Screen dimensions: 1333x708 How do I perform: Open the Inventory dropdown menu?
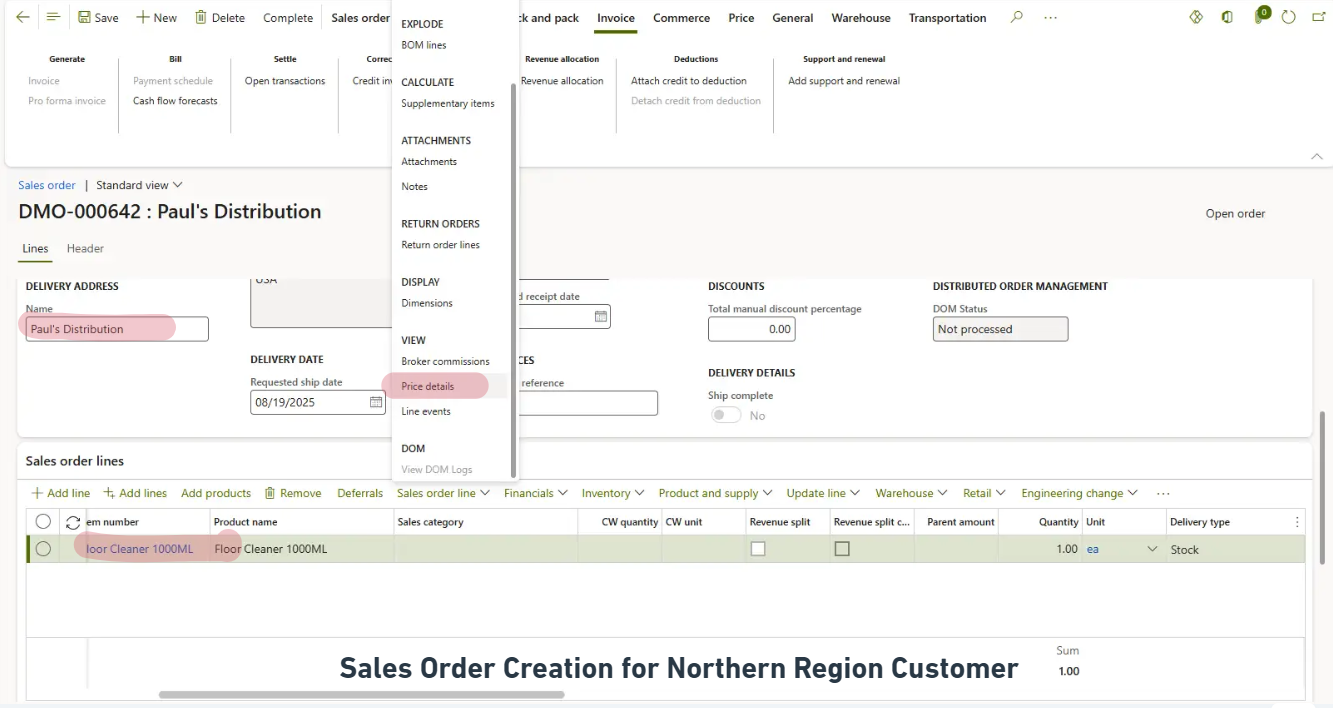(x=613, y=493)
